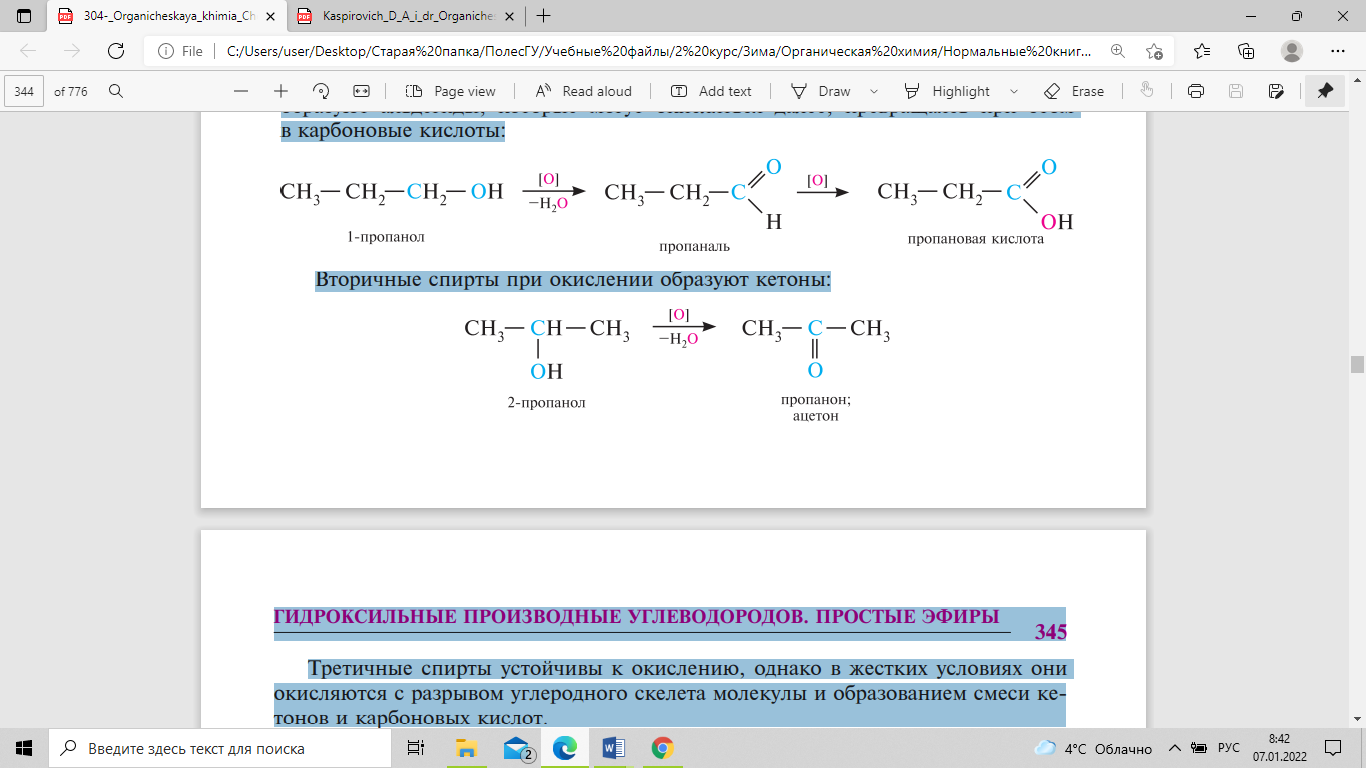Open Mail app from taskbar

coord(516,748)
